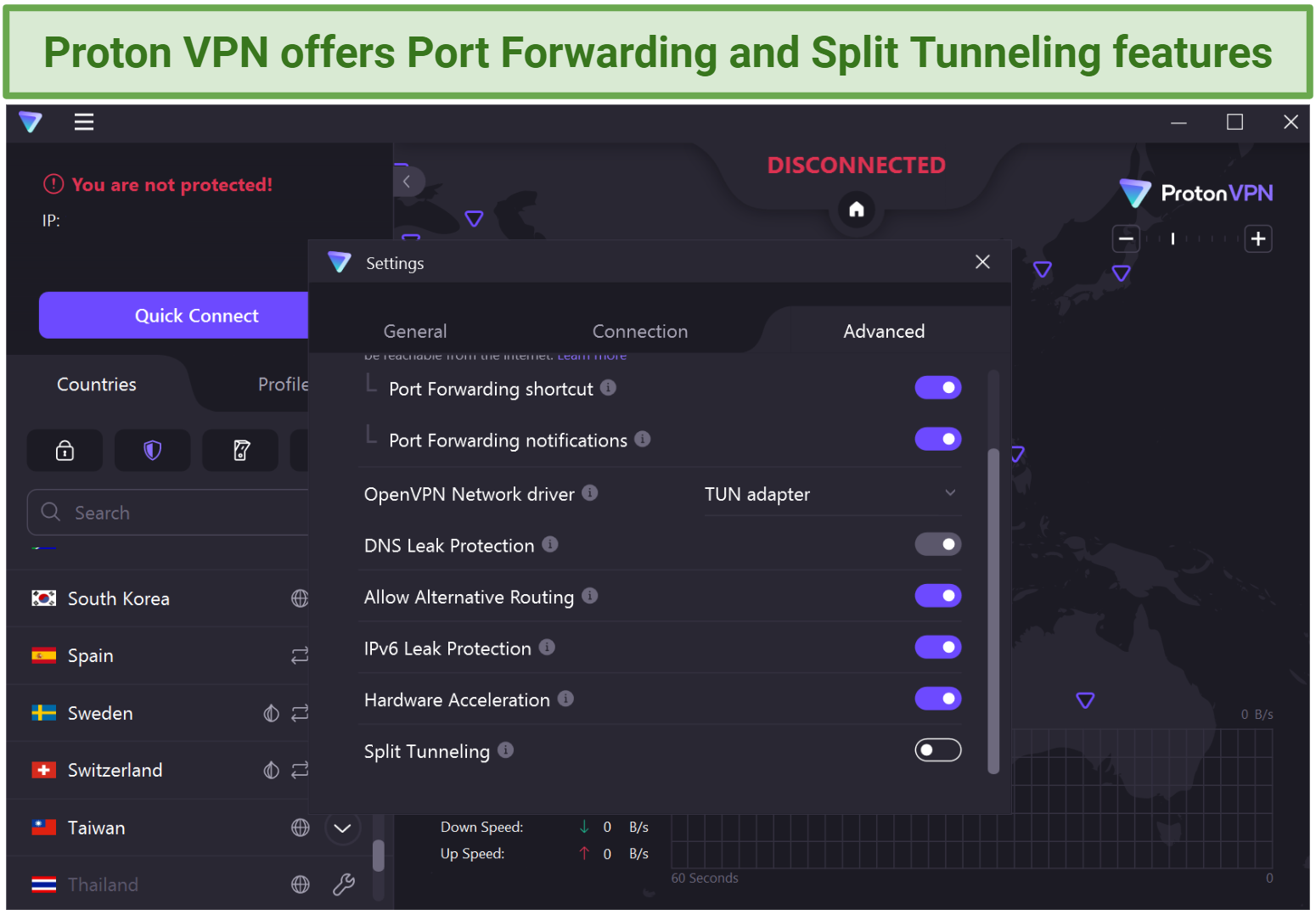The height and width of the screenshot is (915, 1316).
Task: Close the Settings dialog
Action: 982,261
